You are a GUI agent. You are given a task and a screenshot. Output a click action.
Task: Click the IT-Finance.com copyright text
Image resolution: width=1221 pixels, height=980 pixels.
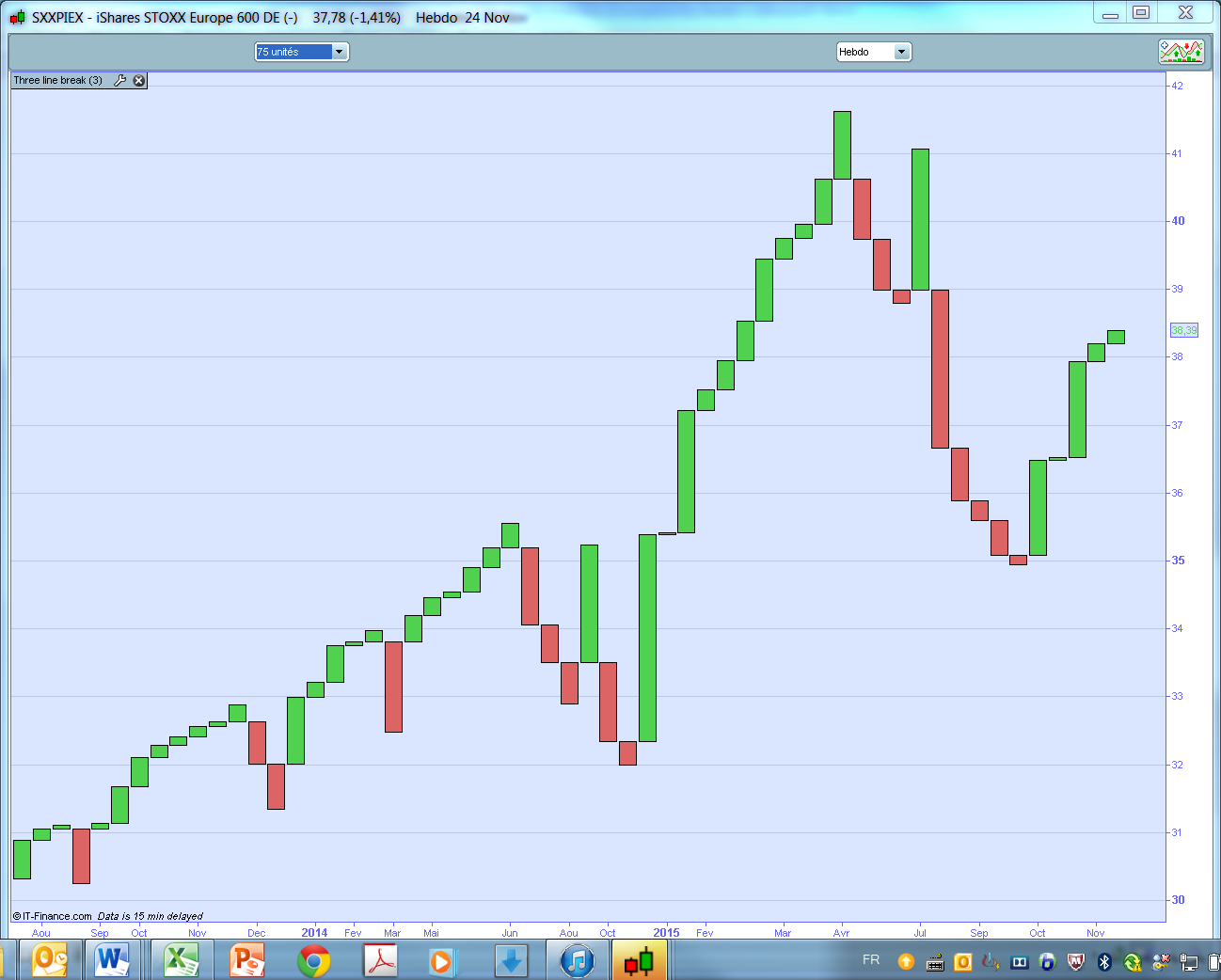pyautogui.click(x=53, y=916)
